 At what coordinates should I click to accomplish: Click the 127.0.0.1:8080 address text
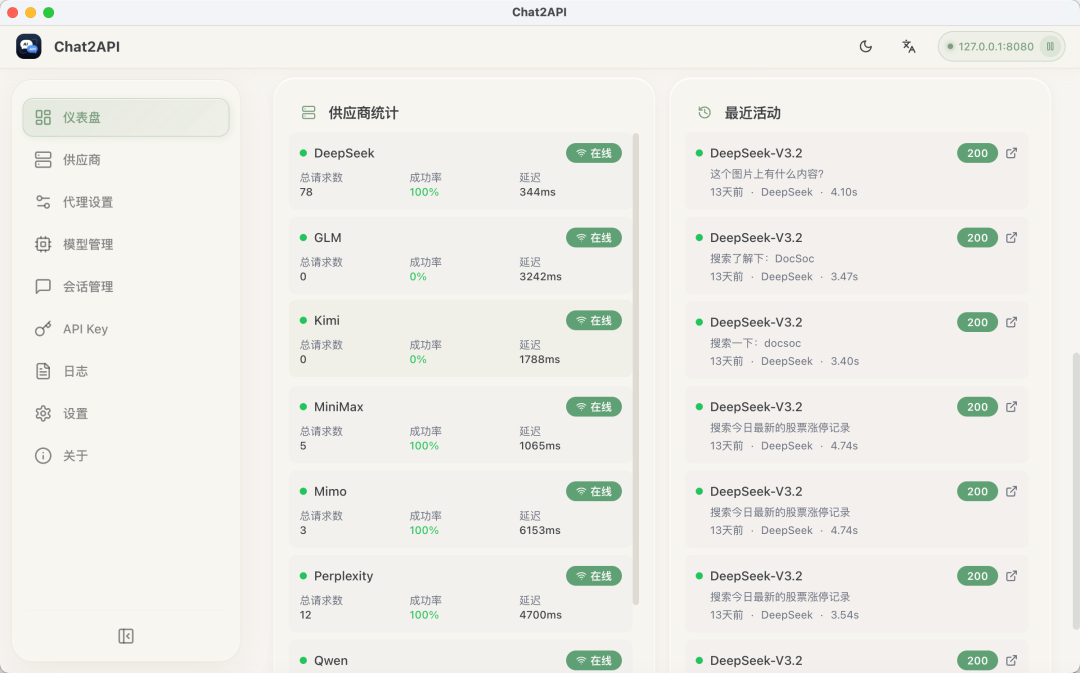click(x=995, y=46)
